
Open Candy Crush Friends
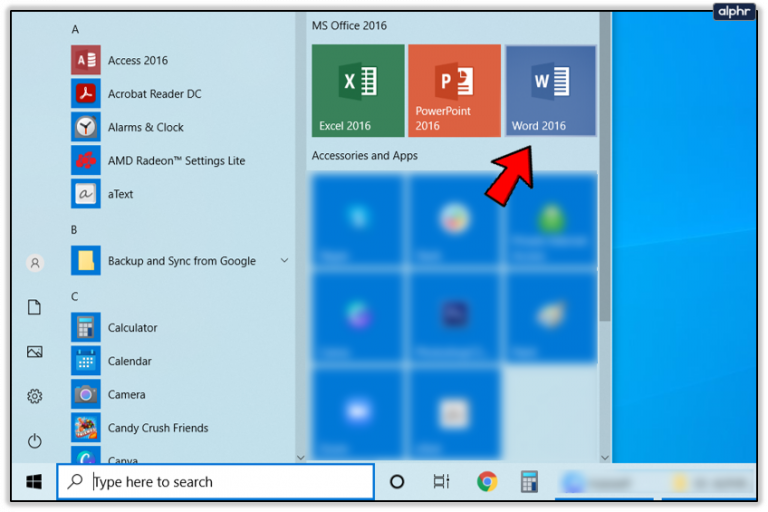click(181, 428)
